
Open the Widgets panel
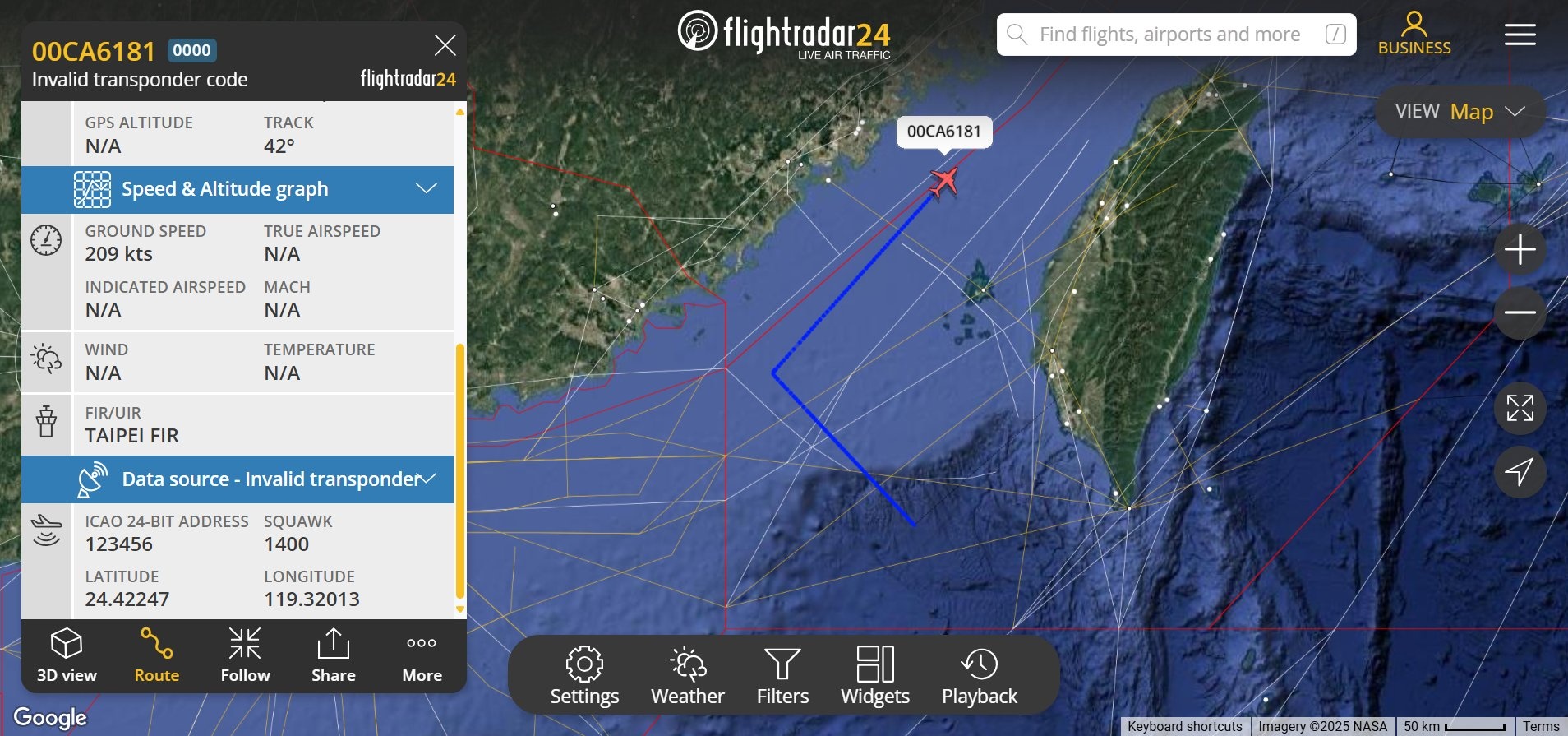[875, 676]
